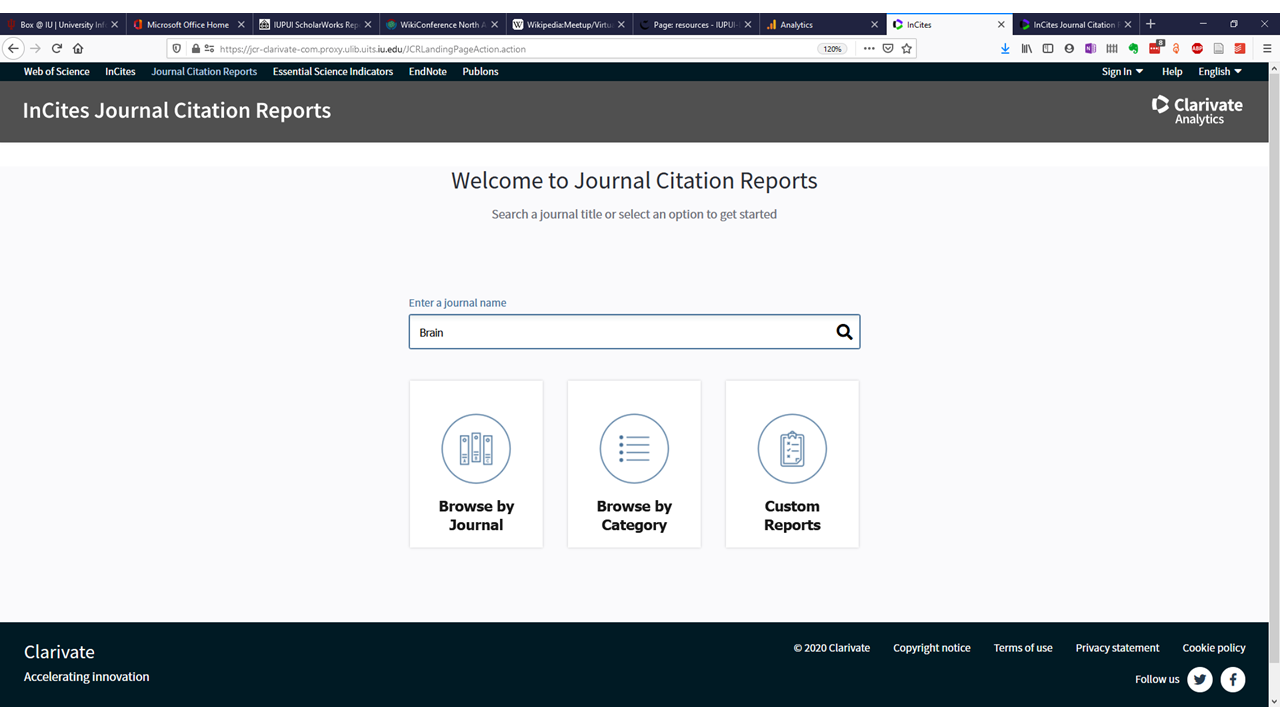This screenshot has width=1280, height=720.
Task: Open the Firefox account avatar icon
Action: click(1069, 48)
